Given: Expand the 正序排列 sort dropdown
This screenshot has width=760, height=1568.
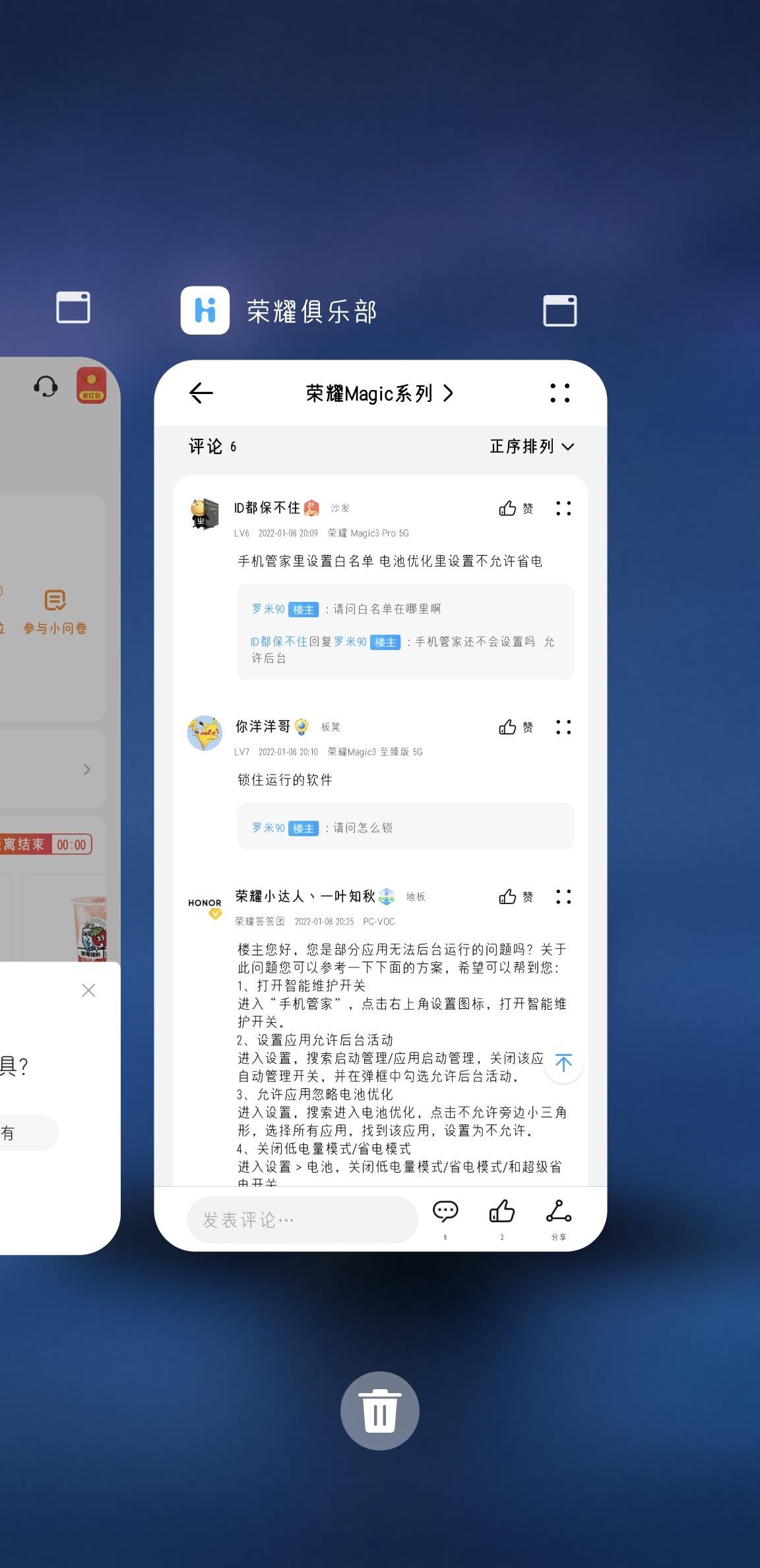Looking at the screenshot, I should pos(532,446).
